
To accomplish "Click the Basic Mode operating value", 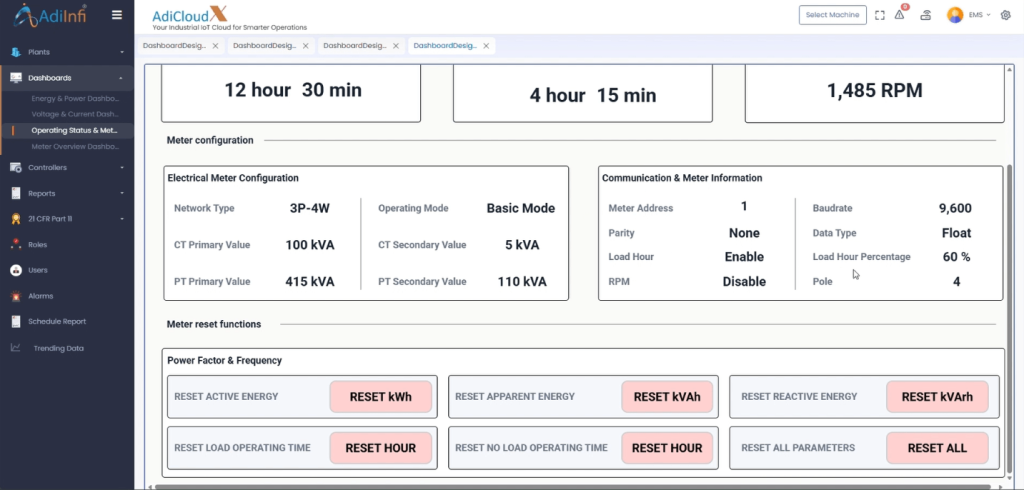I will (x=520, y=208).
